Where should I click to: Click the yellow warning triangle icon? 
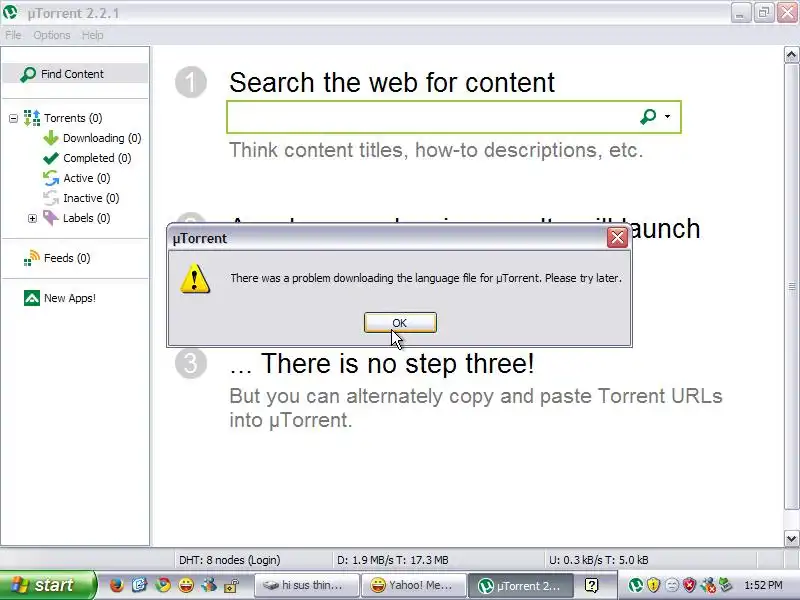coord(195,279)
